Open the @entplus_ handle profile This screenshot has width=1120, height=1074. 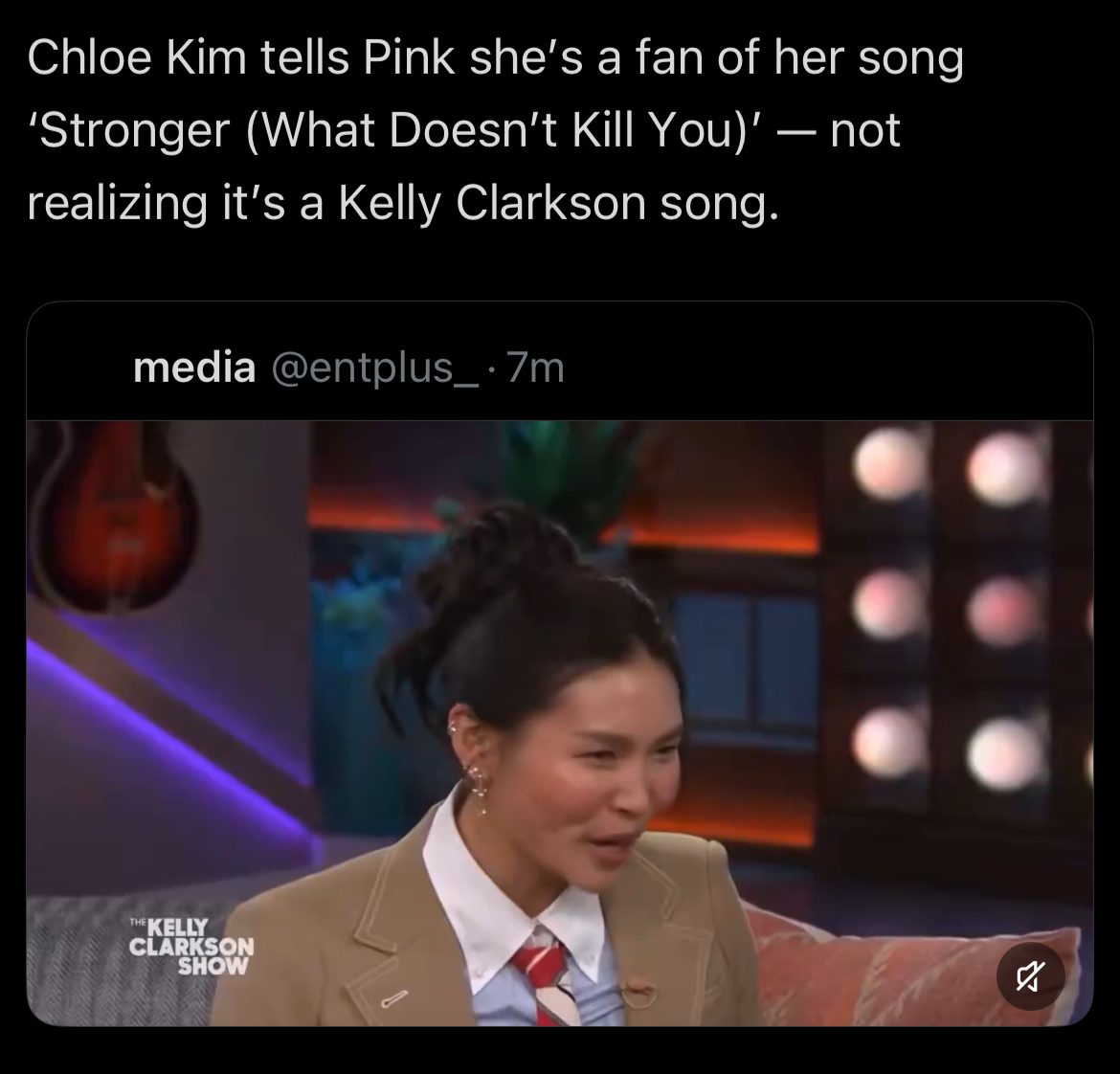[375, 369]
